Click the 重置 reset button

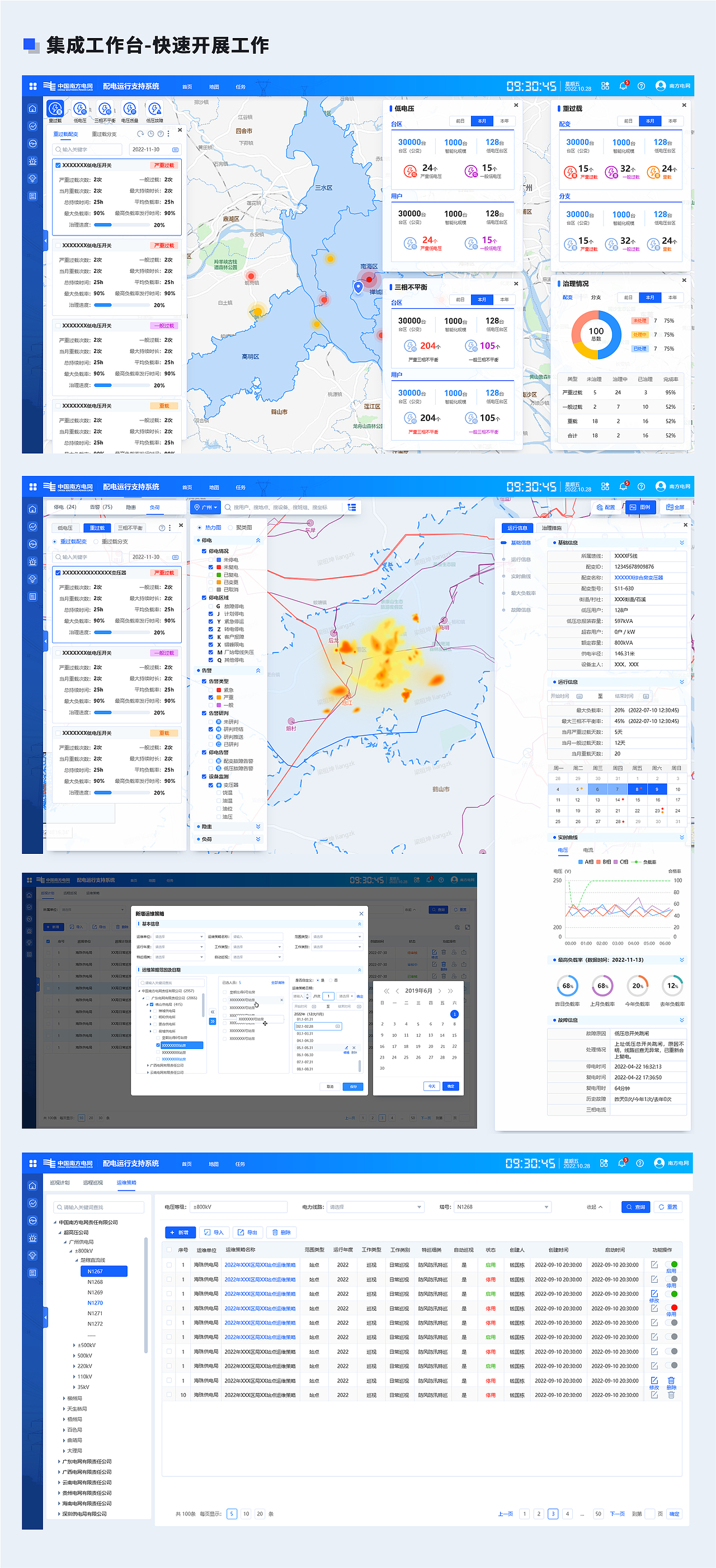668,1207
